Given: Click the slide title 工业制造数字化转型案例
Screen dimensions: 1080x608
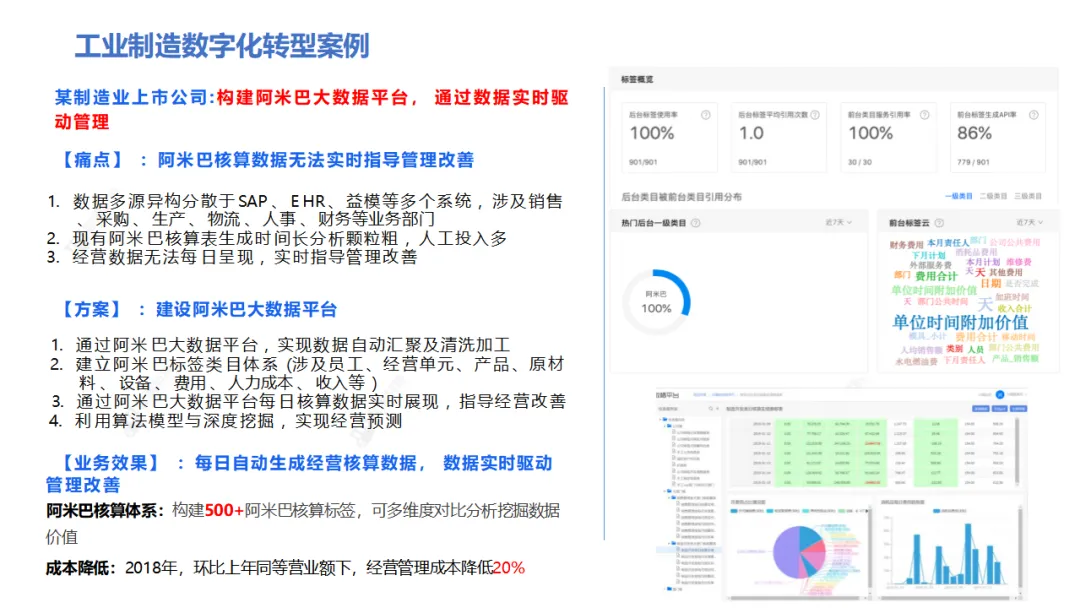Looking at the screenshot, I should pos(222,46).
